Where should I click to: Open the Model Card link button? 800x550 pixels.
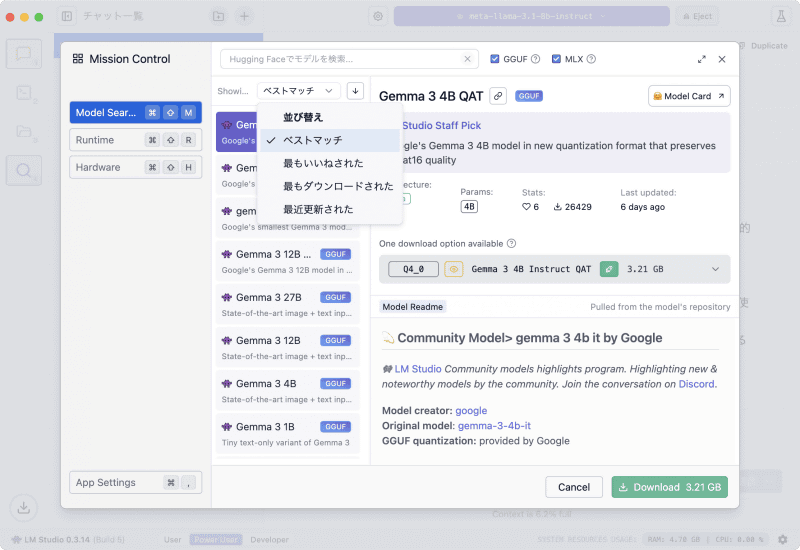coord(689,96)
